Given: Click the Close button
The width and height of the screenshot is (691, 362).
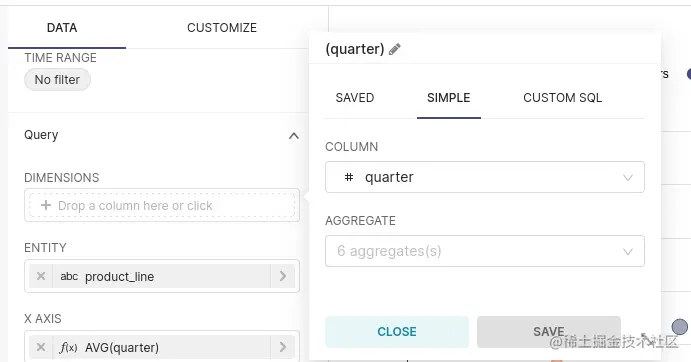Looking at the screenshot, I should click(x=397, y=332).
